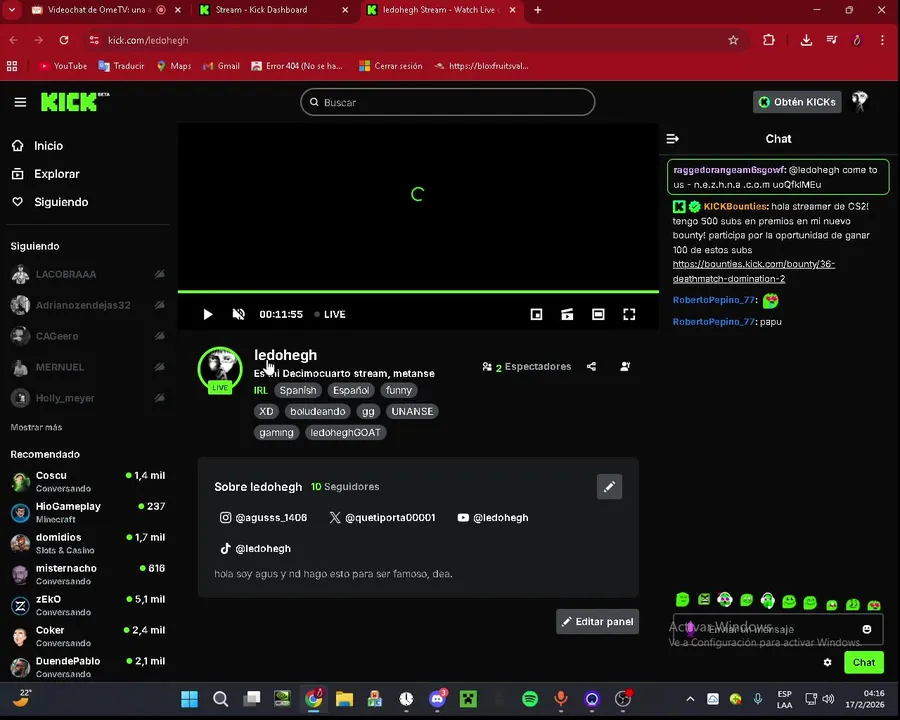900x720 pixels.
Task: Switch to Videochat de OmeTV tab
Action: click(x=98, y=10)
